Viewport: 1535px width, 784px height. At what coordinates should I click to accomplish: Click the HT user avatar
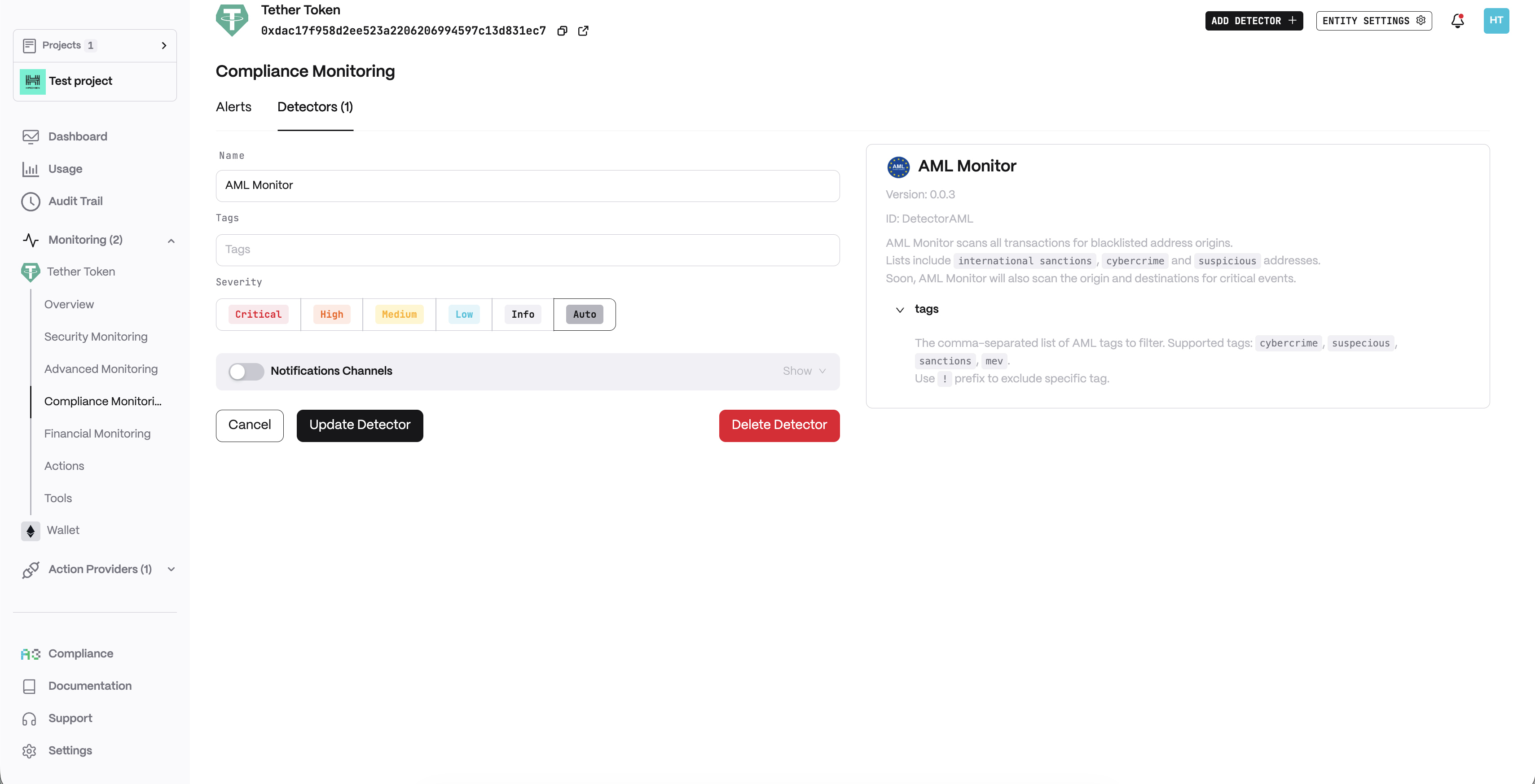1495,21
